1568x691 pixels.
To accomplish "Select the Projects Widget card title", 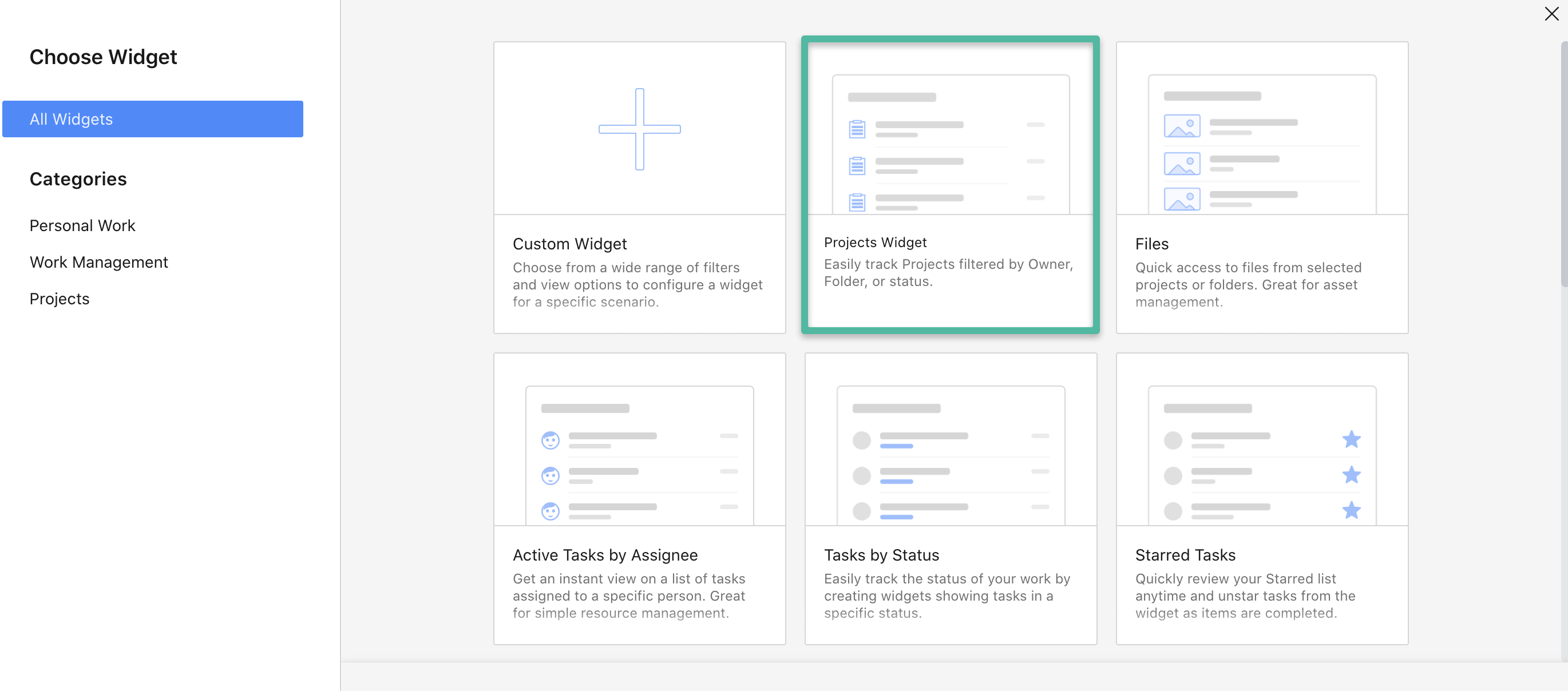I will [x=874, y=242].
